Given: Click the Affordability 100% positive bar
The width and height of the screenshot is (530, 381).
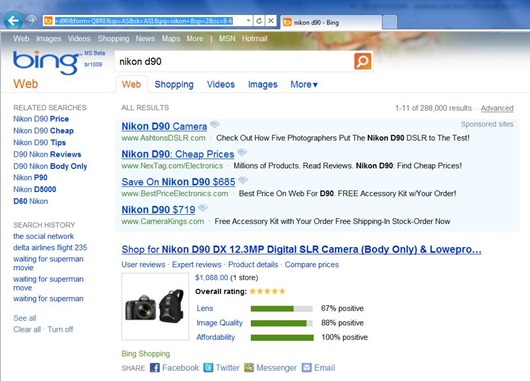Looking at the screenshot, I should [282, 338].
